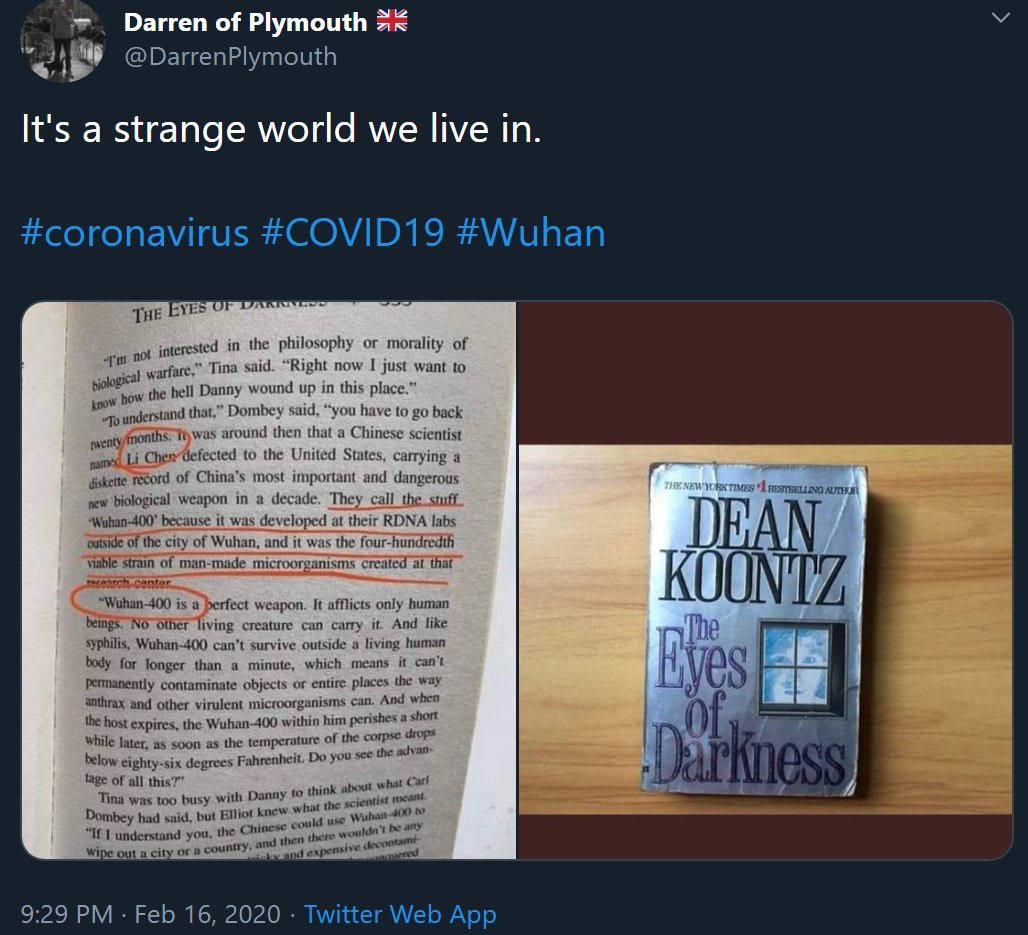This screenshot has height=935, width=1028.
Task: Open the @DarrenPlymouth handle link
Action: click(x=230, y=57)
